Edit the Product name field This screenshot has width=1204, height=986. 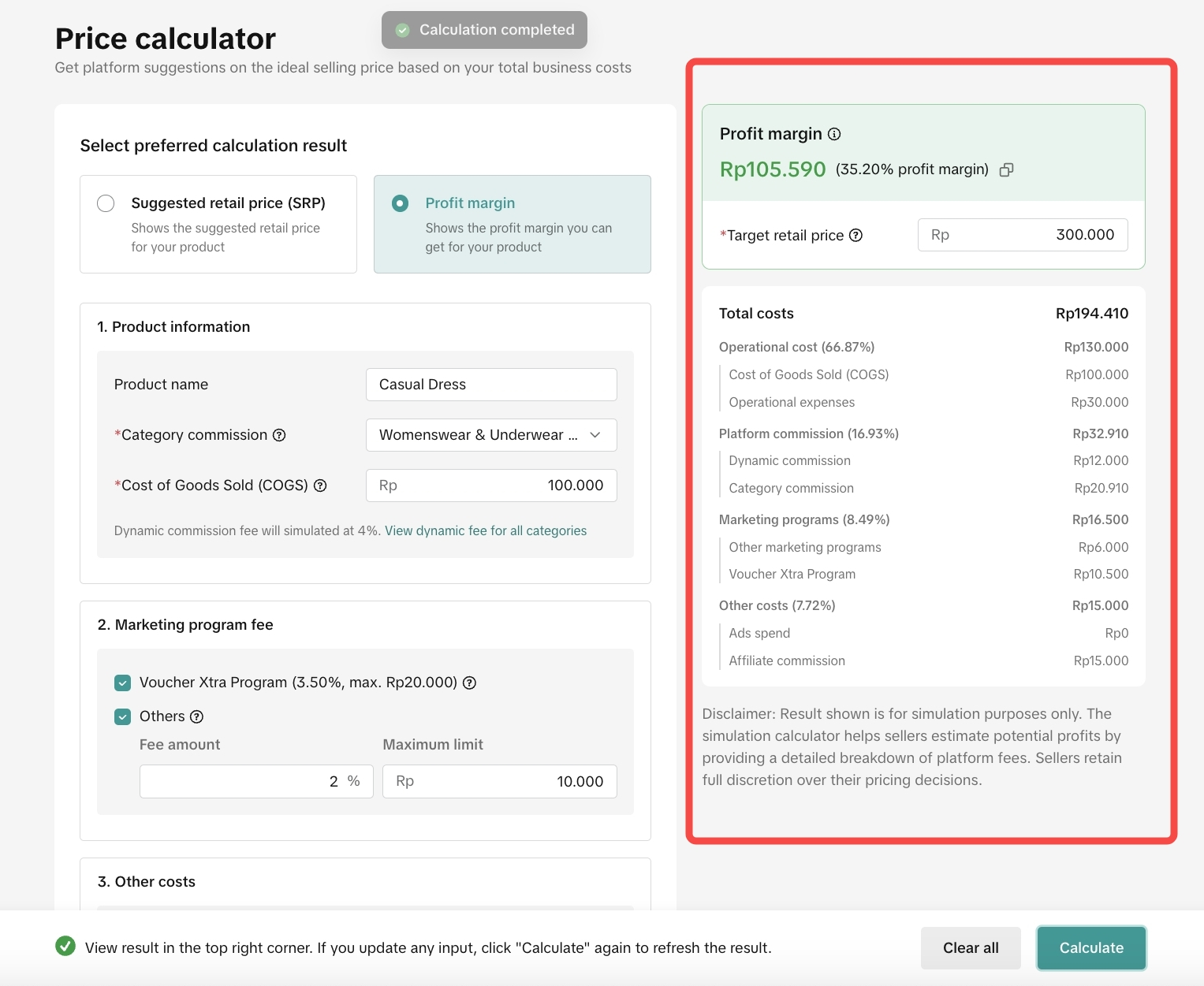[x=490, y=385]
